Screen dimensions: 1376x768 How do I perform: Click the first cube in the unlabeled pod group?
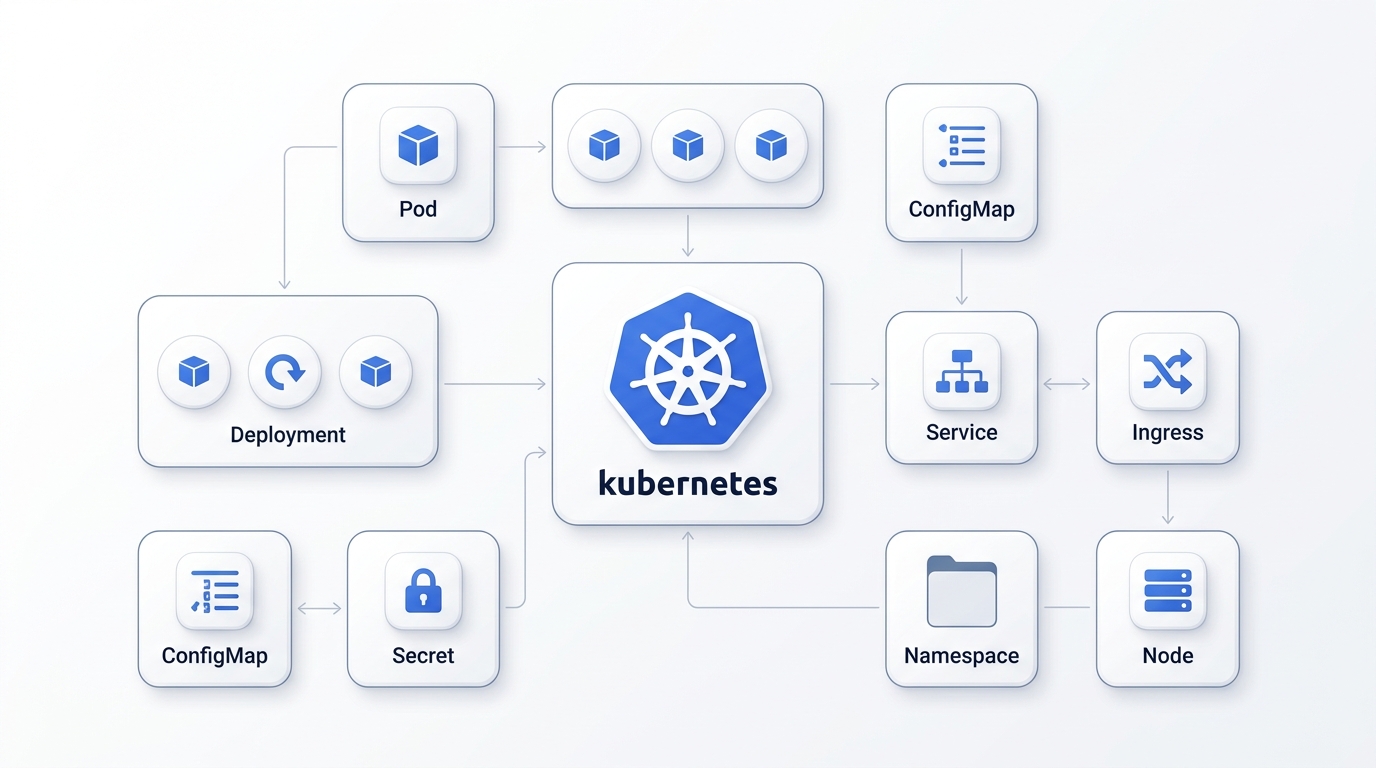[x=604, y=146]
